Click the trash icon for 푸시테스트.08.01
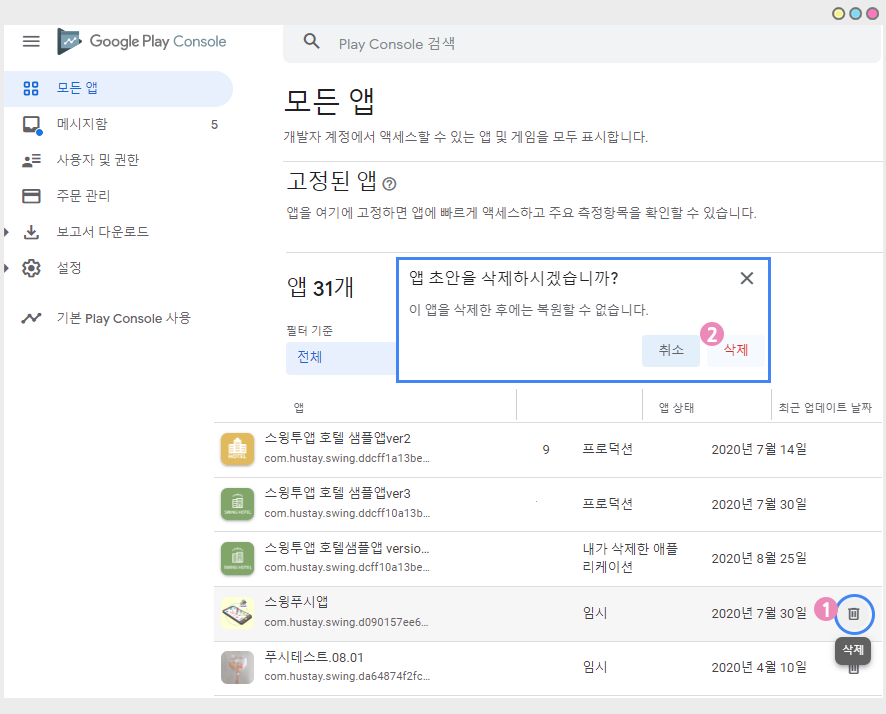The height and width of the screenshot is (714, 886). pos(853,667)
